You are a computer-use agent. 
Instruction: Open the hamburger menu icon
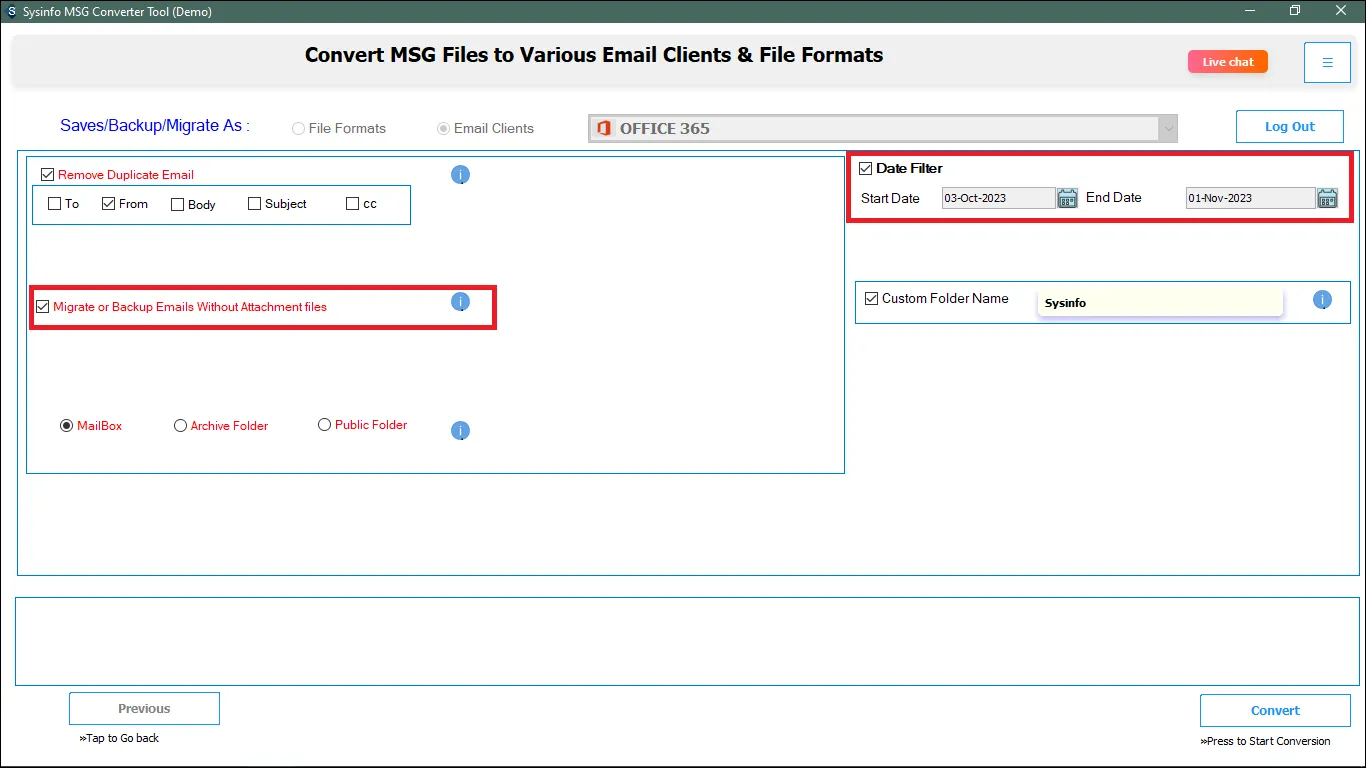(x=1327, y=63)
